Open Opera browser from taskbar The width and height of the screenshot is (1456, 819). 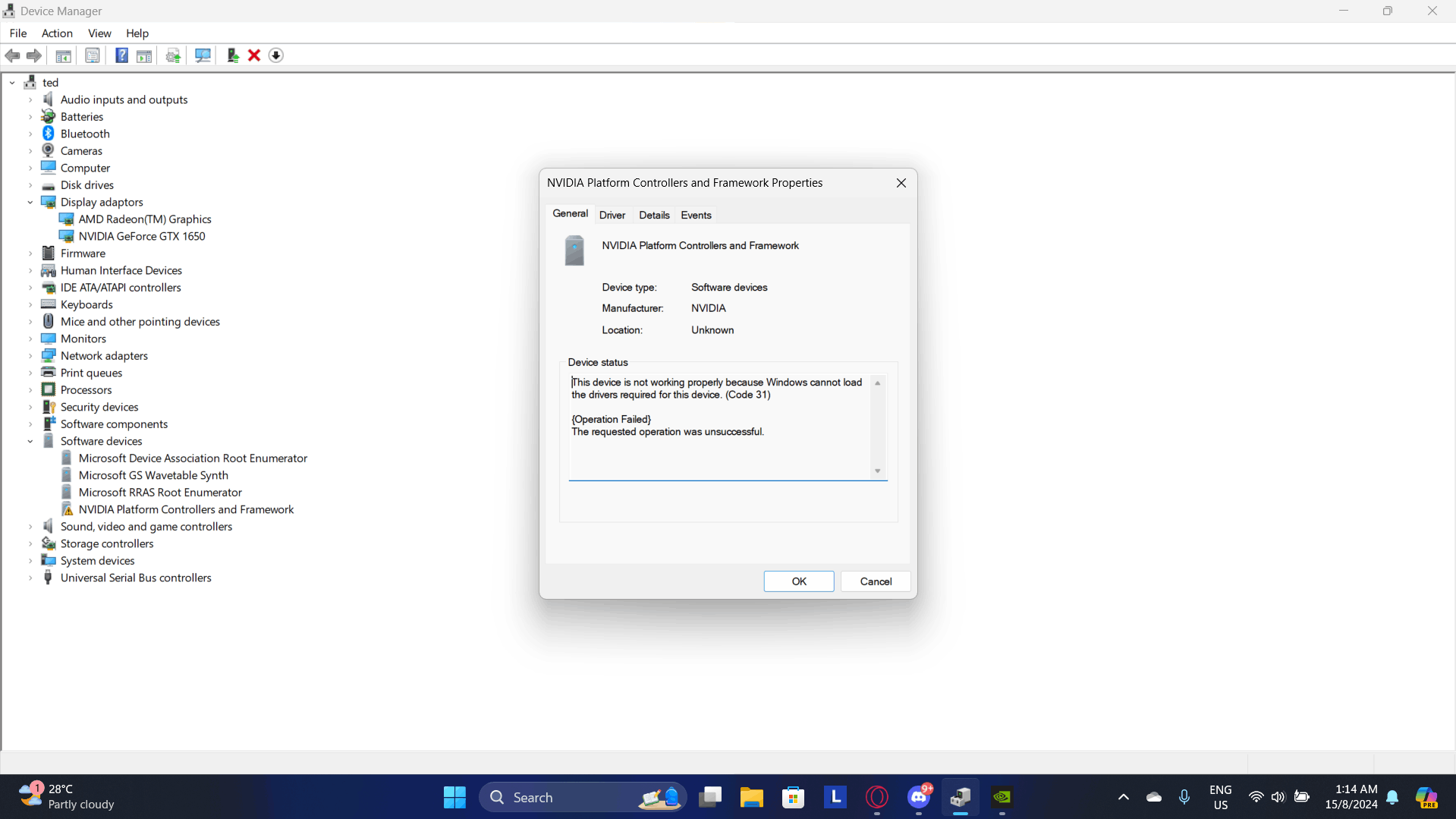877,797
